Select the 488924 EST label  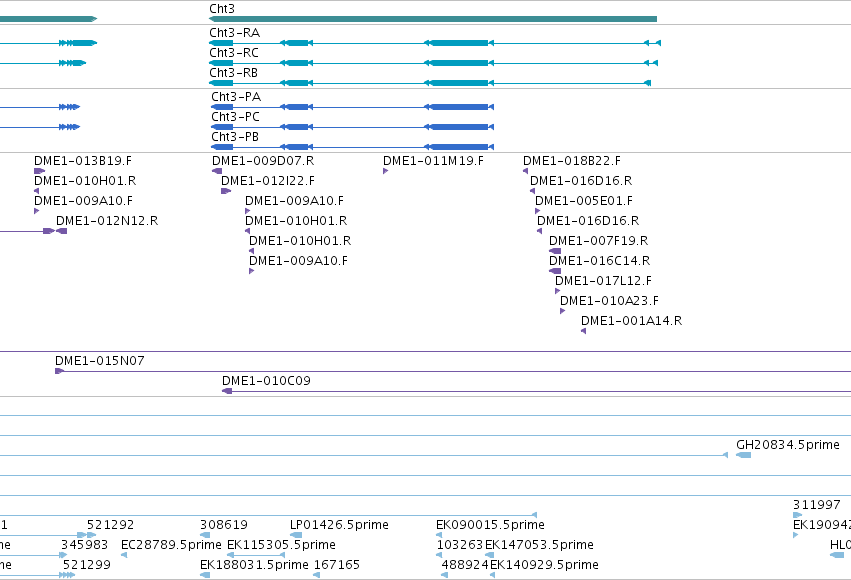click(x=465, y=565)
